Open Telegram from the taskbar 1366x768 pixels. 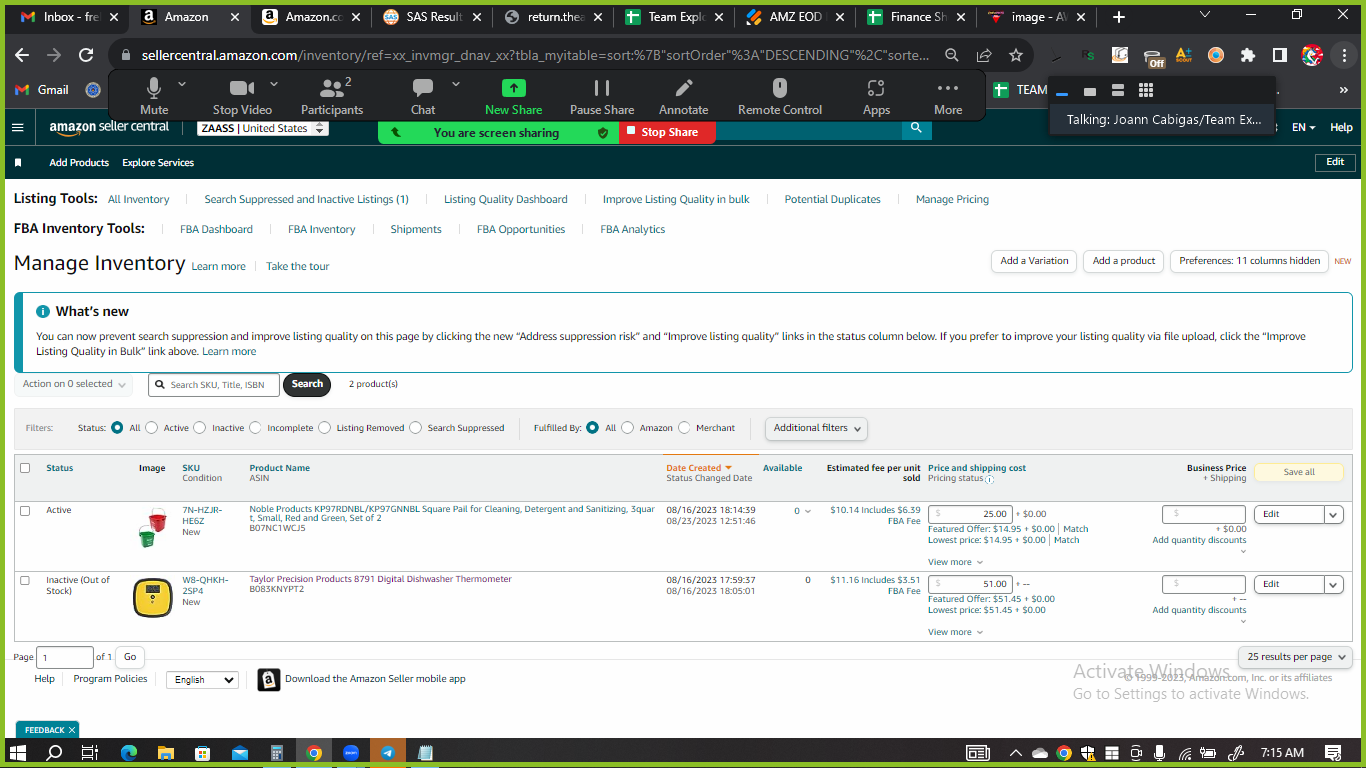388,752
